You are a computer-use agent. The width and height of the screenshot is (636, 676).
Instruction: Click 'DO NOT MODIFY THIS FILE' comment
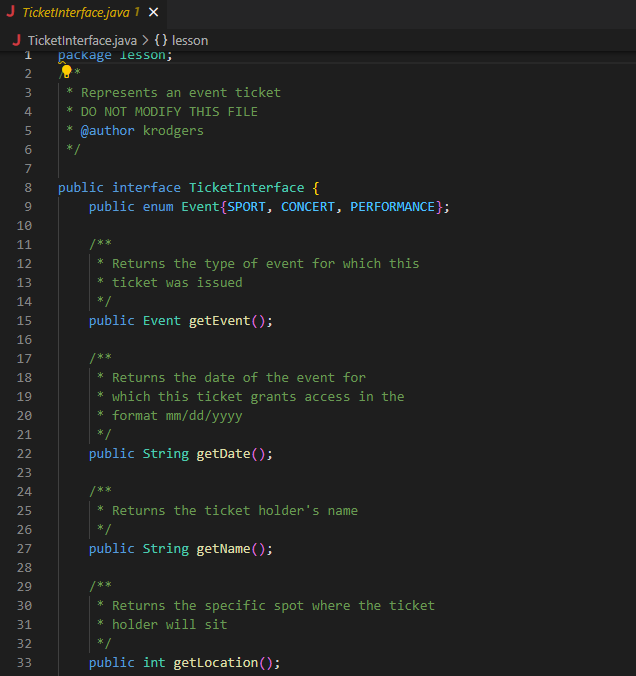[x=169, y=112]
